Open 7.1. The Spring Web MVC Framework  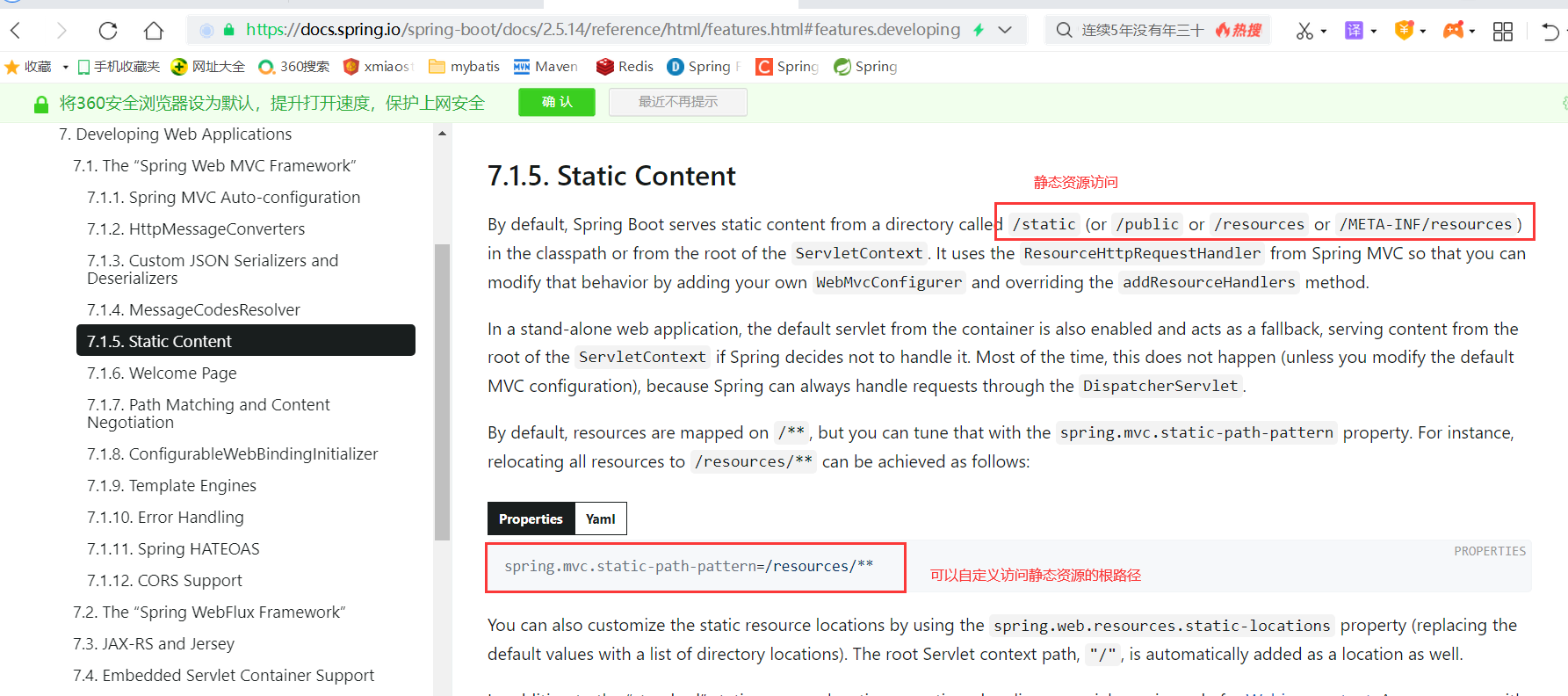(x=214, y=166)
